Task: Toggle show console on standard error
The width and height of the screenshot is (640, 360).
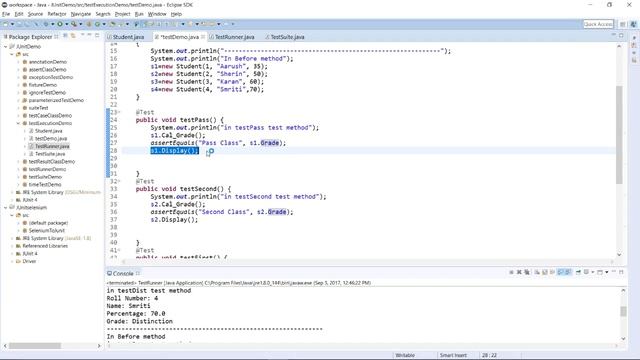Action: pos(568,272)
